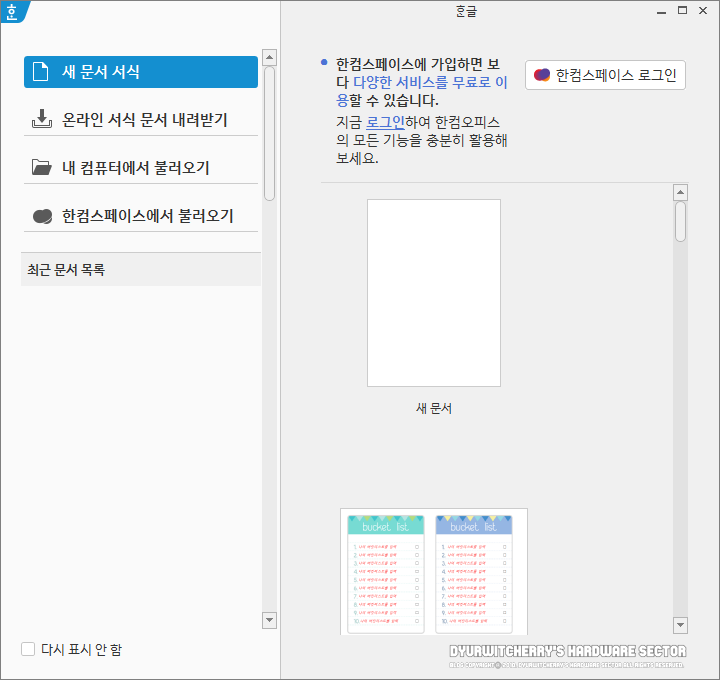This screenshot has width=720, height=680.
Task: Follow the 로그인 hyperlink
Action: coord(385,123)
